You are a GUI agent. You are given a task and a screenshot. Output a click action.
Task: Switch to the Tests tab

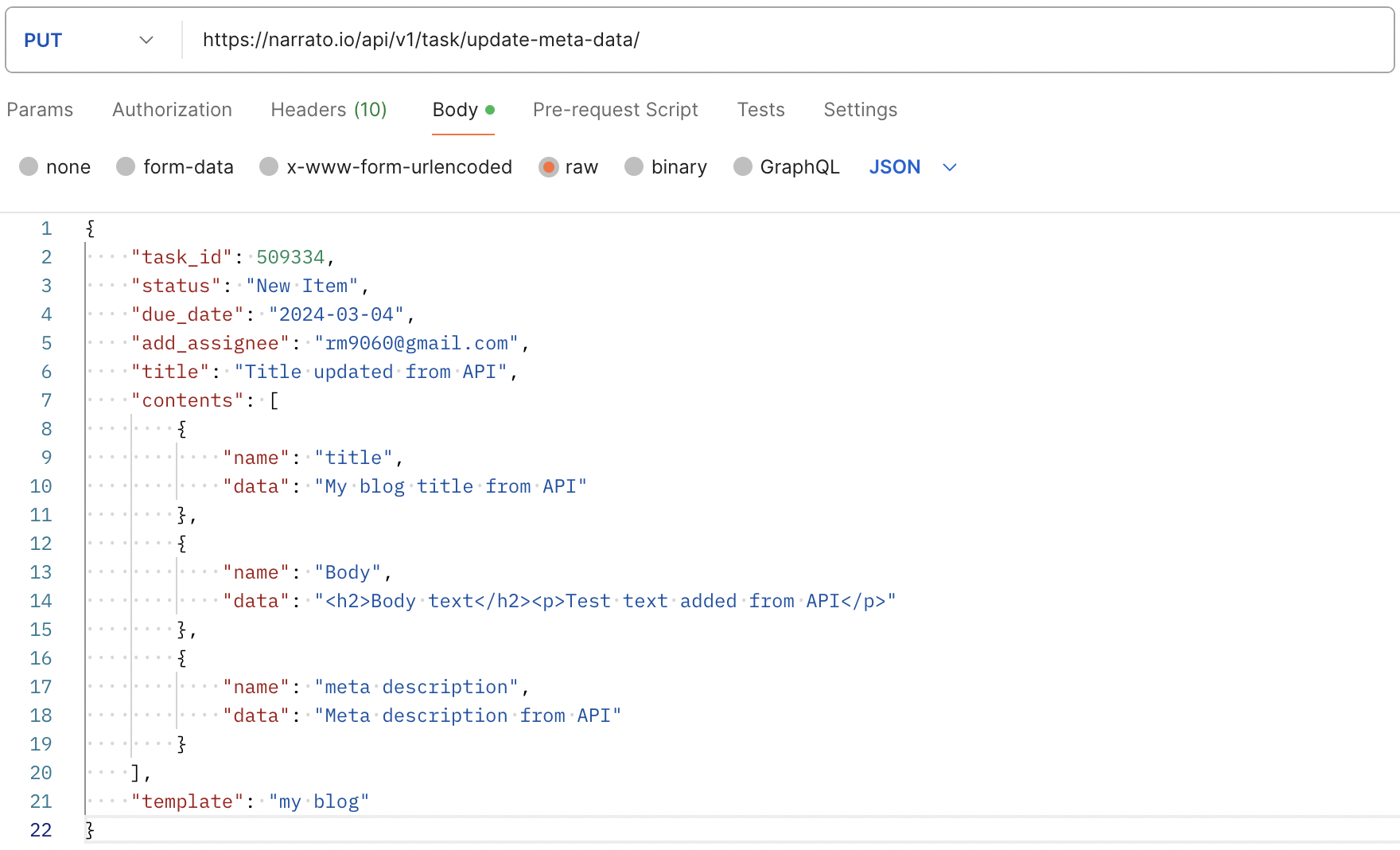(760, 110)
